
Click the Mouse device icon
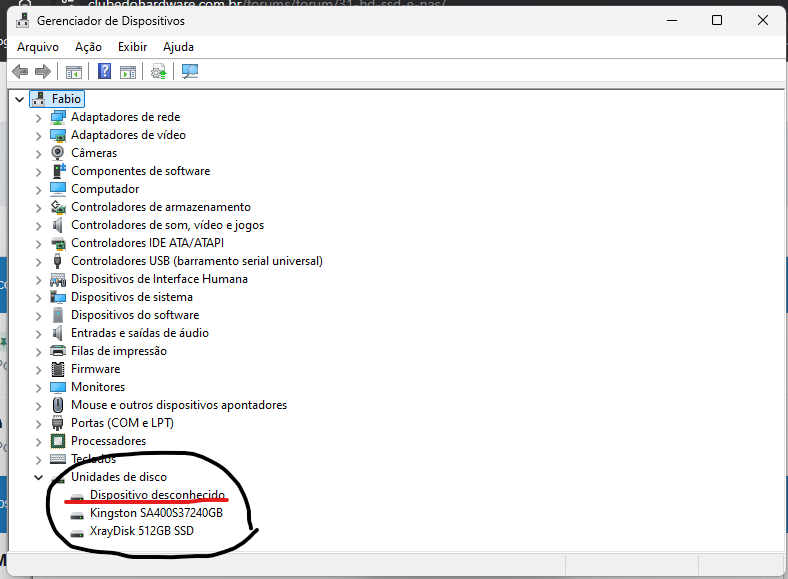click(58, 405)
